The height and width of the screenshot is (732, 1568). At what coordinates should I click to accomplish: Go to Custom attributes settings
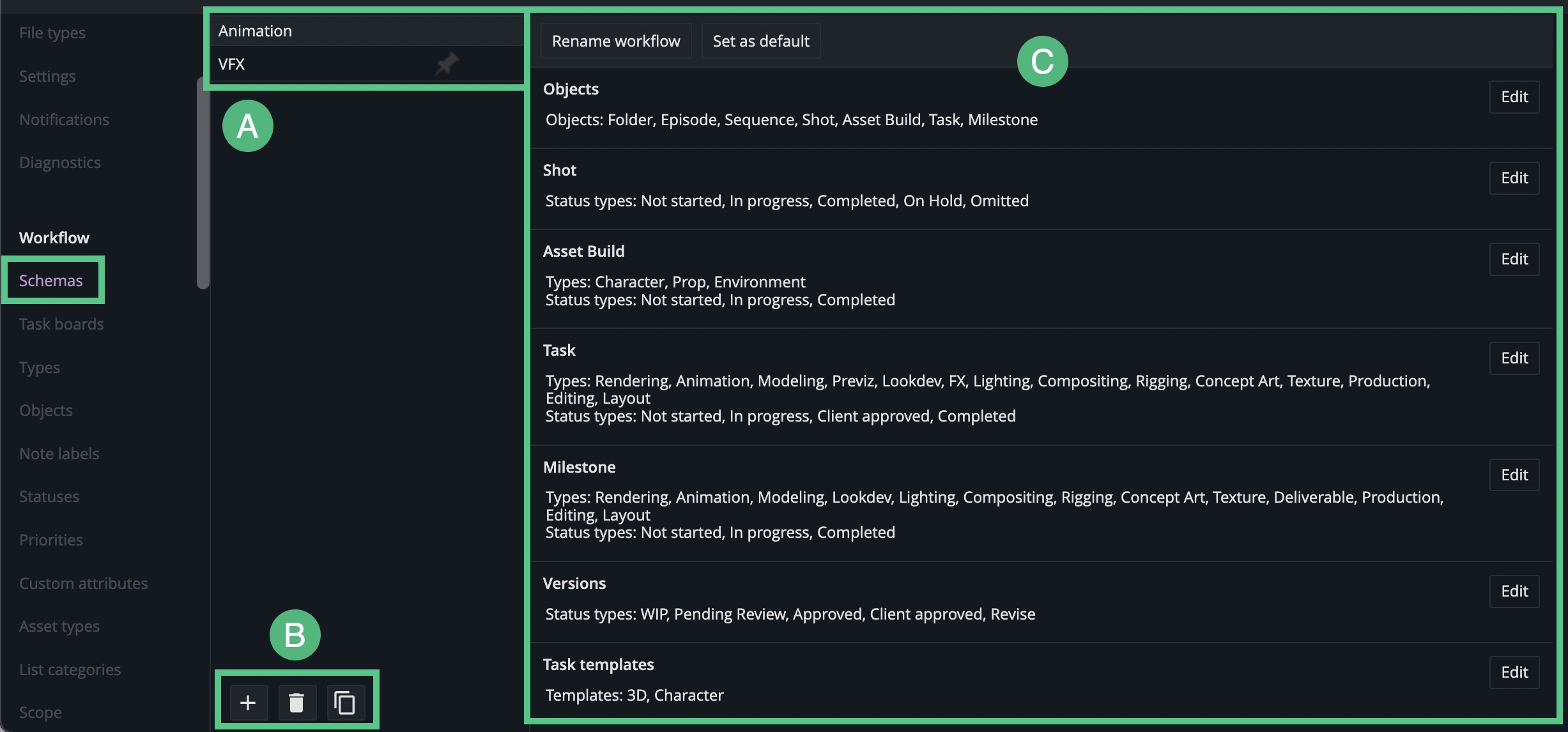pyautogui.click(x=83, y=583)
